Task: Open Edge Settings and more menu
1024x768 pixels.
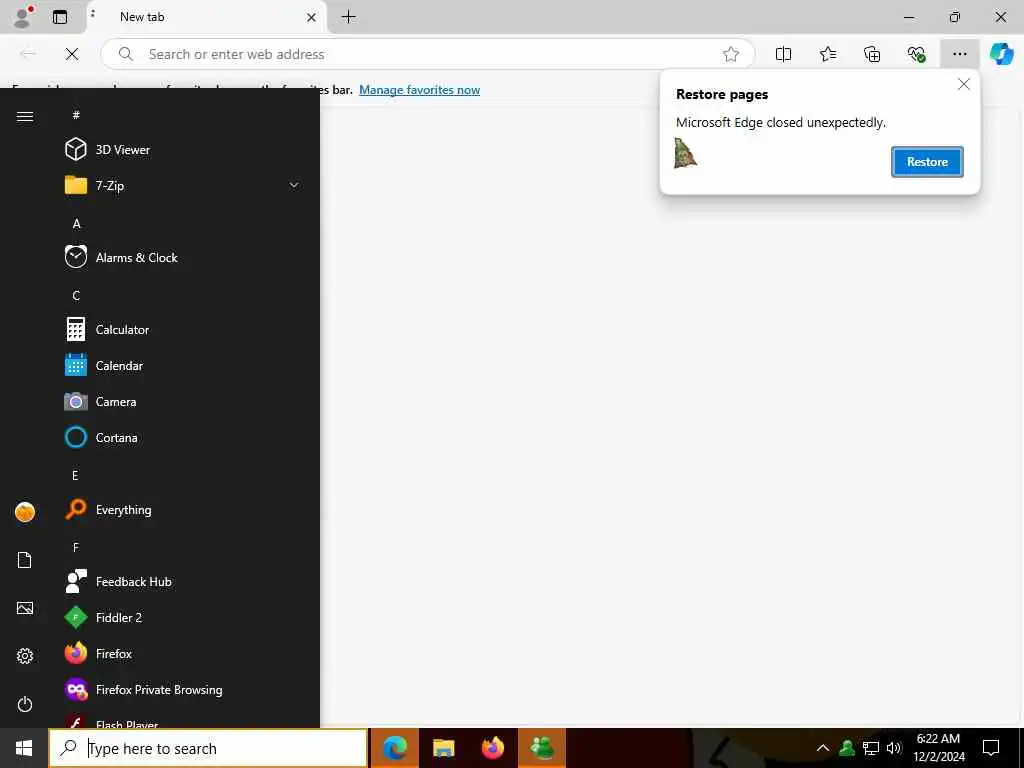Action: [959, 54]
